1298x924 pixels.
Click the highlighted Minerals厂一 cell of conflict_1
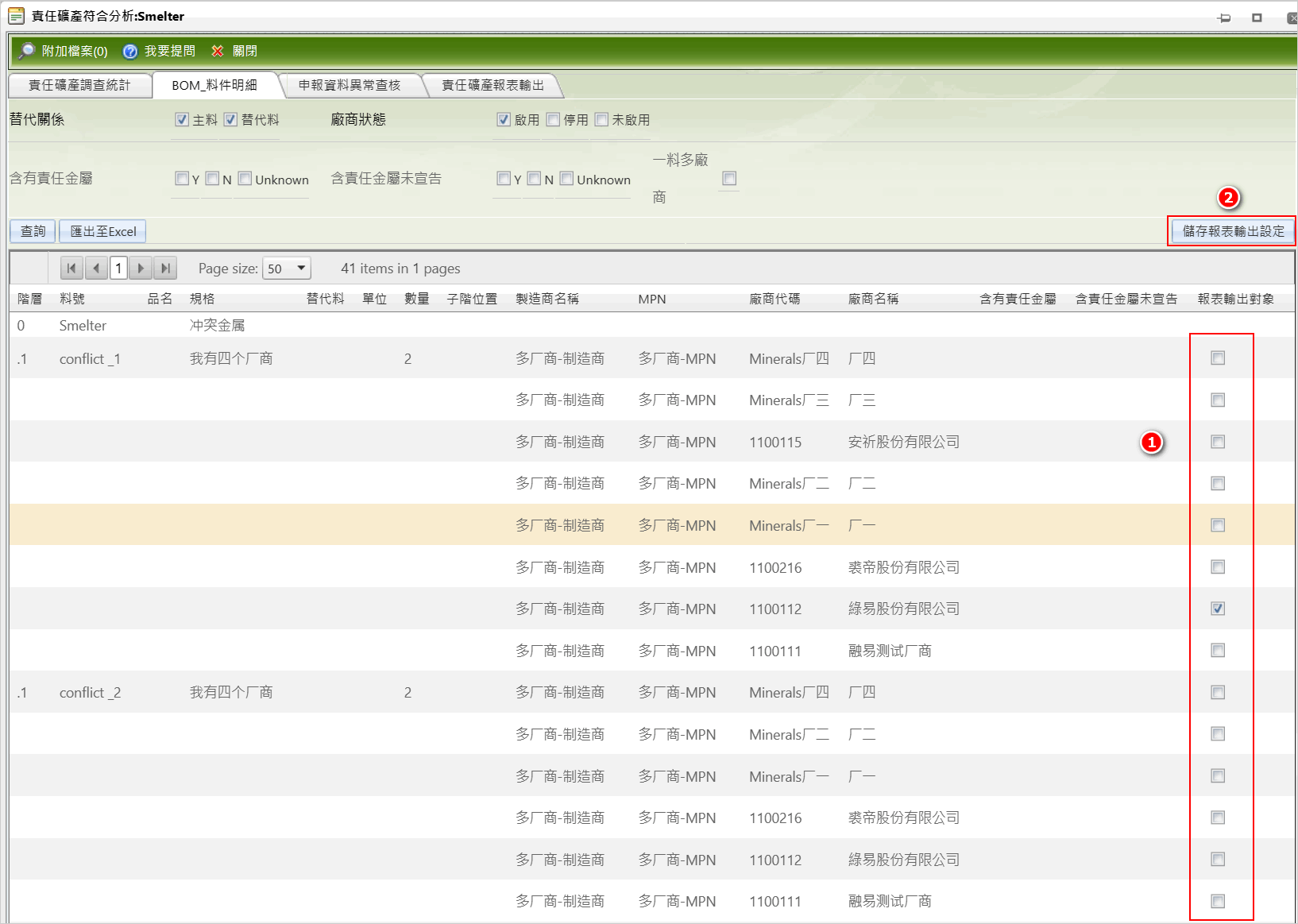(x=789, y=526)
